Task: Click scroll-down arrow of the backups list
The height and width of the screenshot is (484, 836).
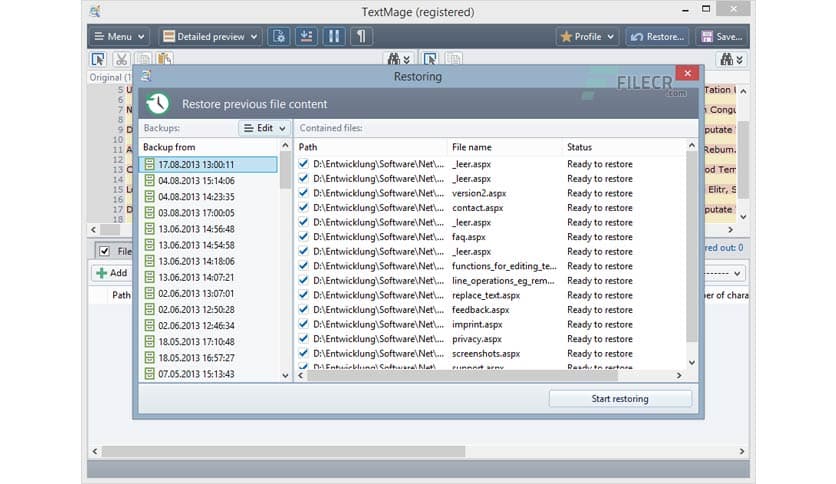Action: 285,375
